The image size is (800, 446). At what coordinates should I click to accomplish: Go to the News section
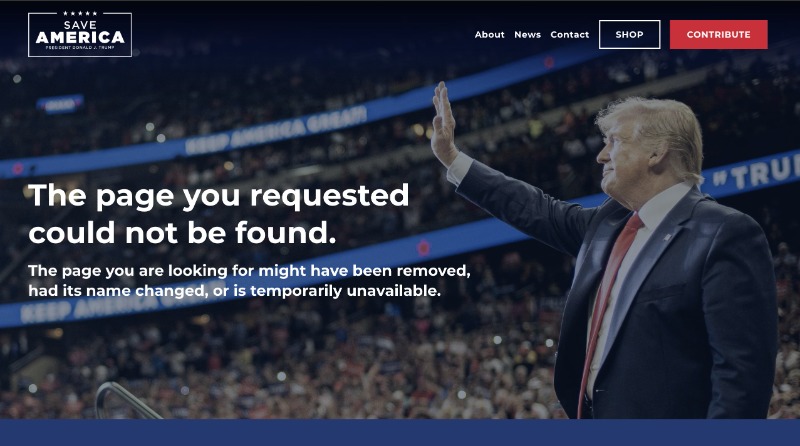527,35
